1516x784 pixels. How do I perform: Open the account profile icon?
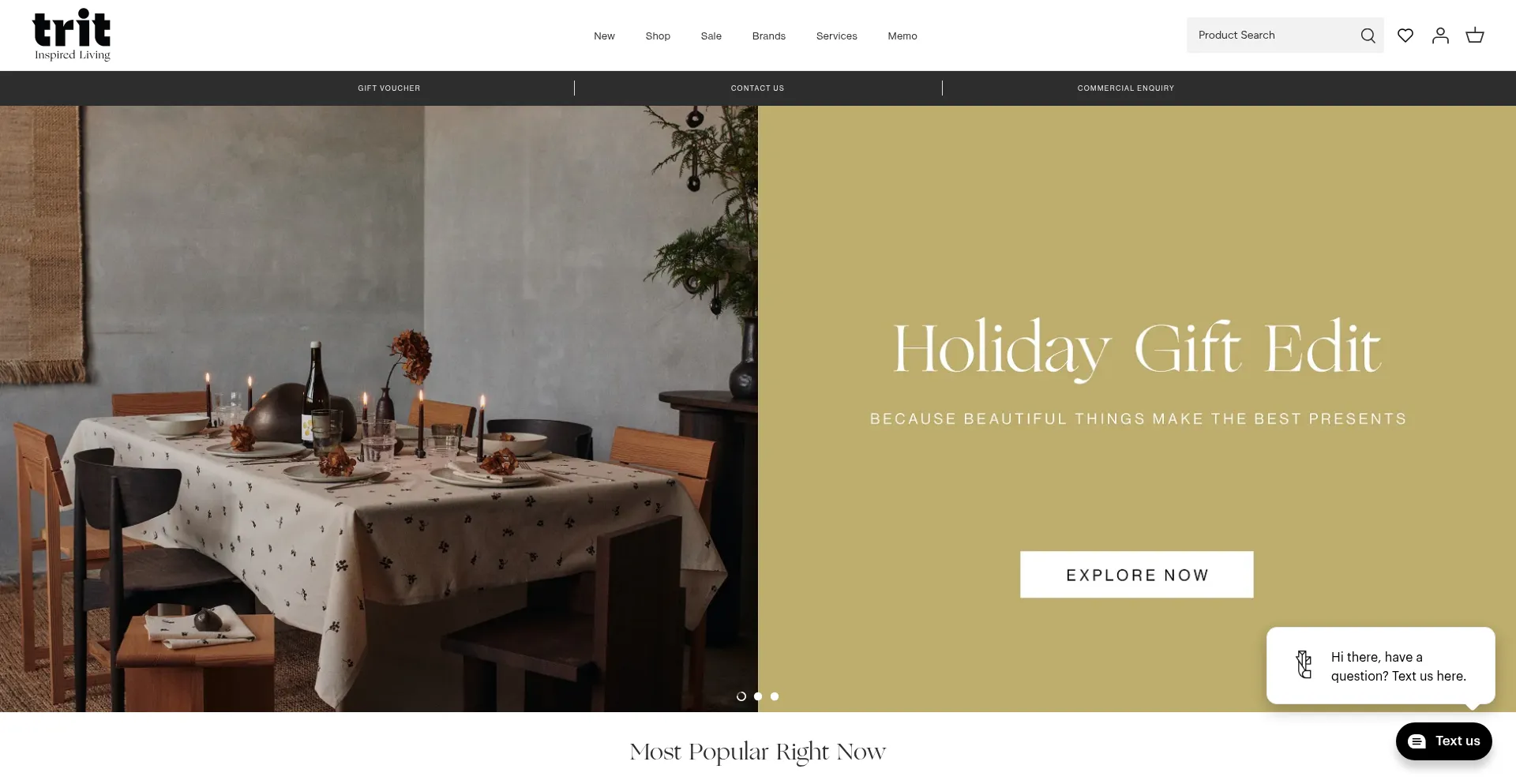click(x=1440, y=36)
